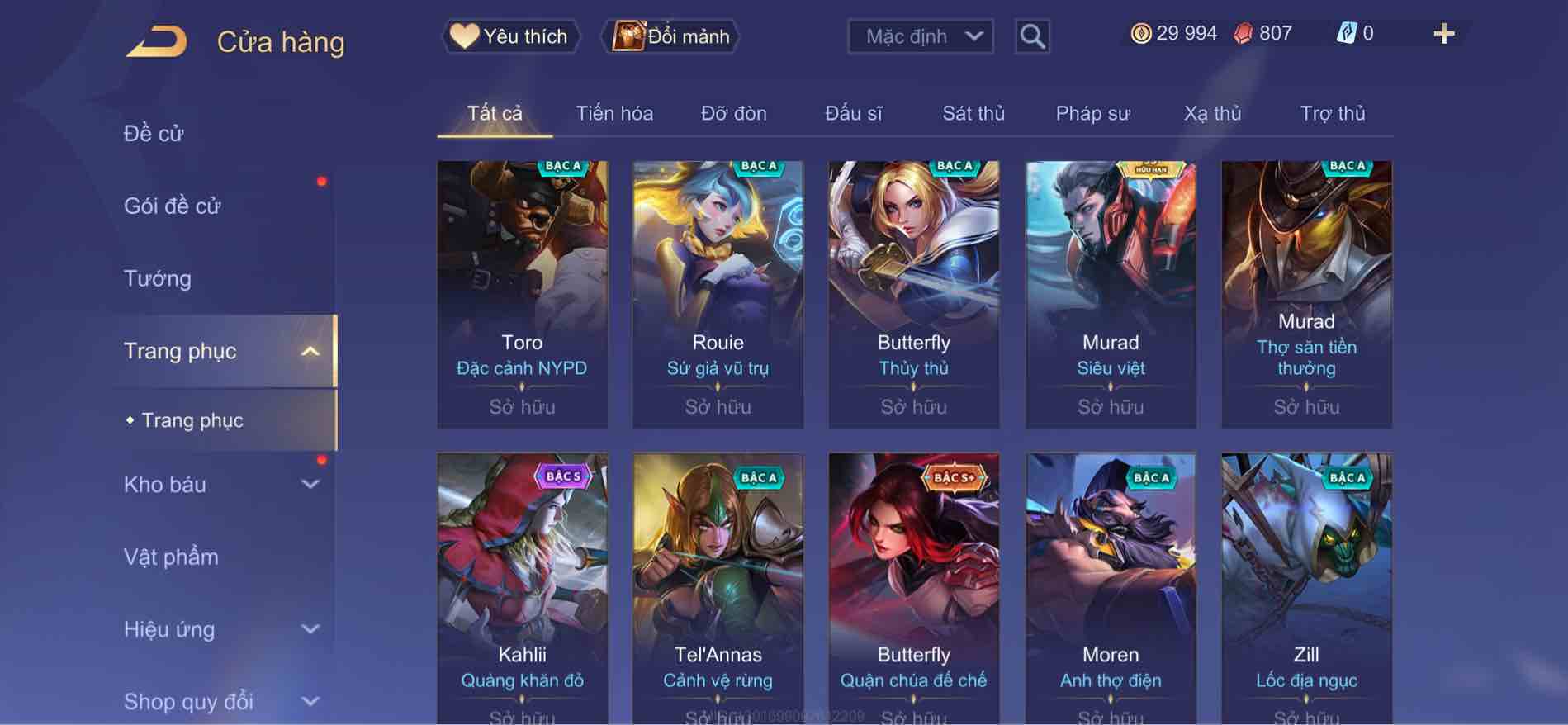Image resolution: width=1568 pixels, height=725 pixels.
Task: Select Kahlii Quàng khăn đỏ skin card
Action: tap(522, 589)
